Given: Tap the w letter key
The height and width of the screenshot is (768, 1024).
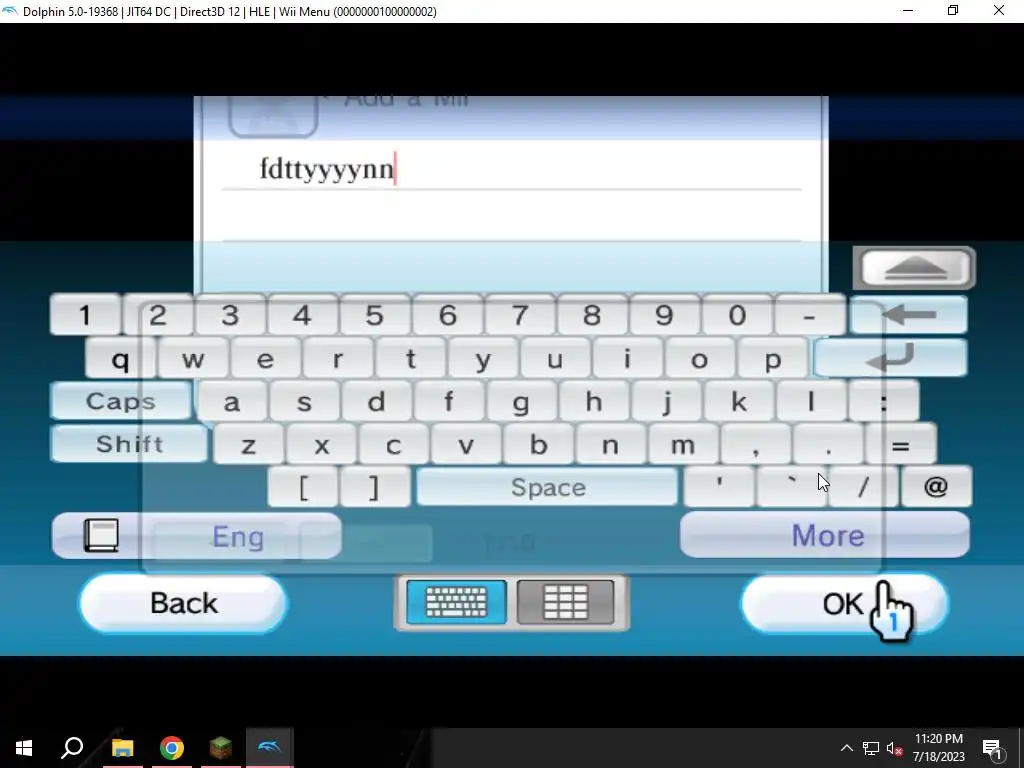Looking at the screenshot, I should coord(193,359).
